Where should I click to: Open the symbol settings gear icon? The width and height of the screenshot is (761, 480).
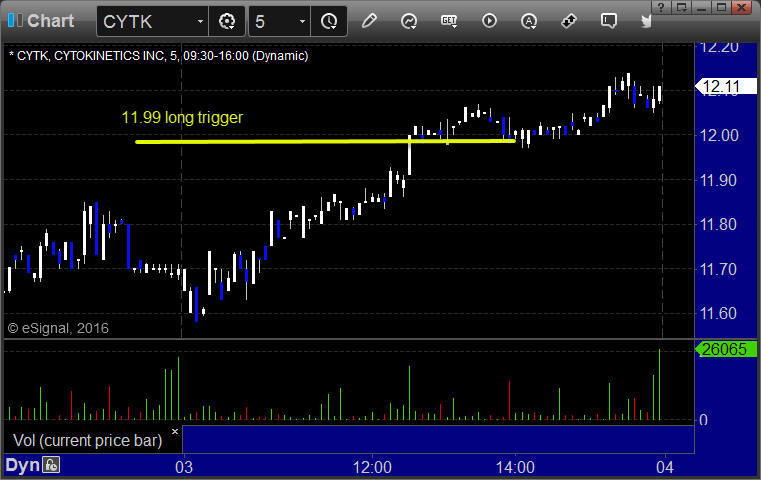[227, 21]
